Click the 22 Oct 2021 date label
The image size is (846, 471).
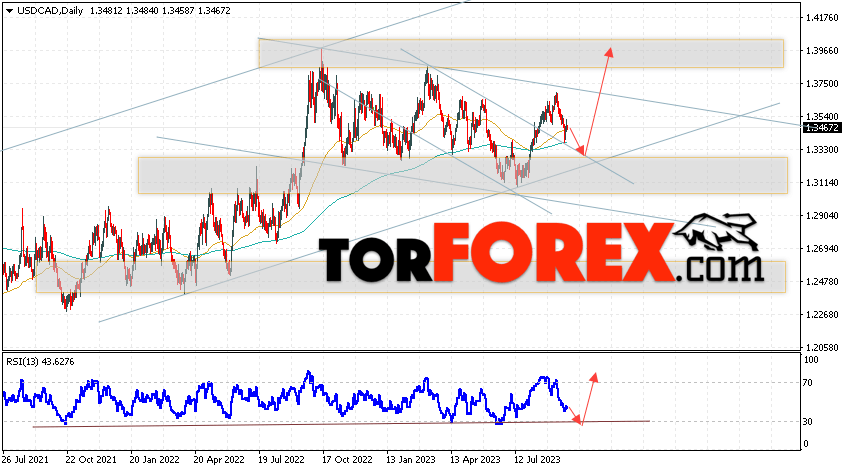[x=91, y=460]
